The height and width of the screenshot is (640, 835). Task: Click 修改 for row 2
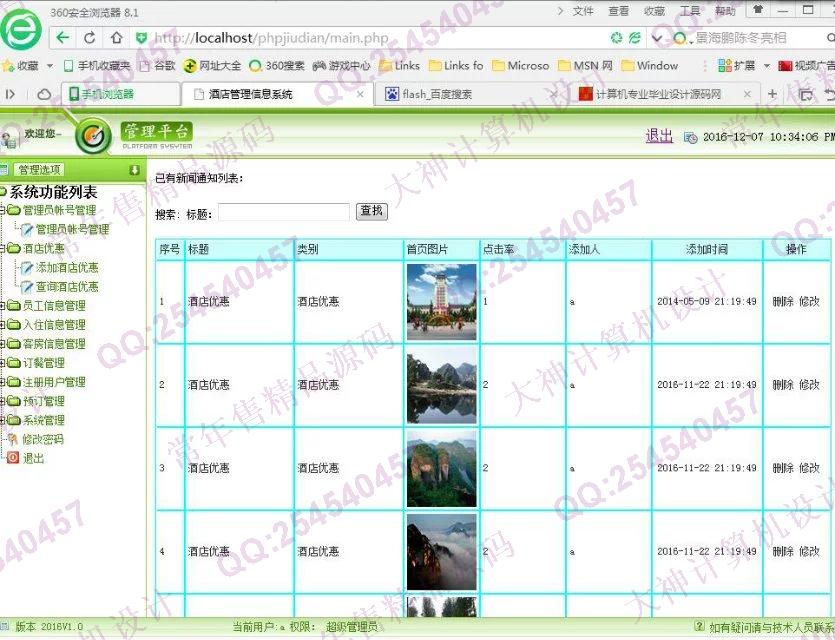coord(809,384)
